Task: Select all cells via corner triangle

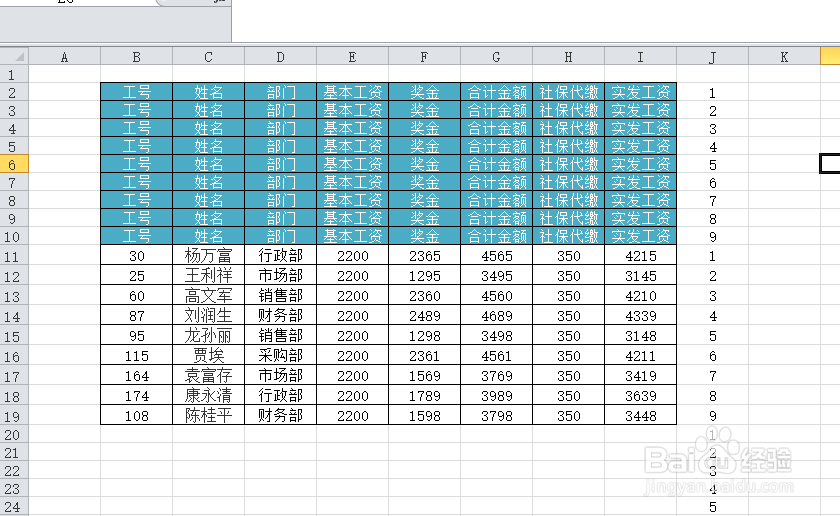Action: tap(14, 56)
